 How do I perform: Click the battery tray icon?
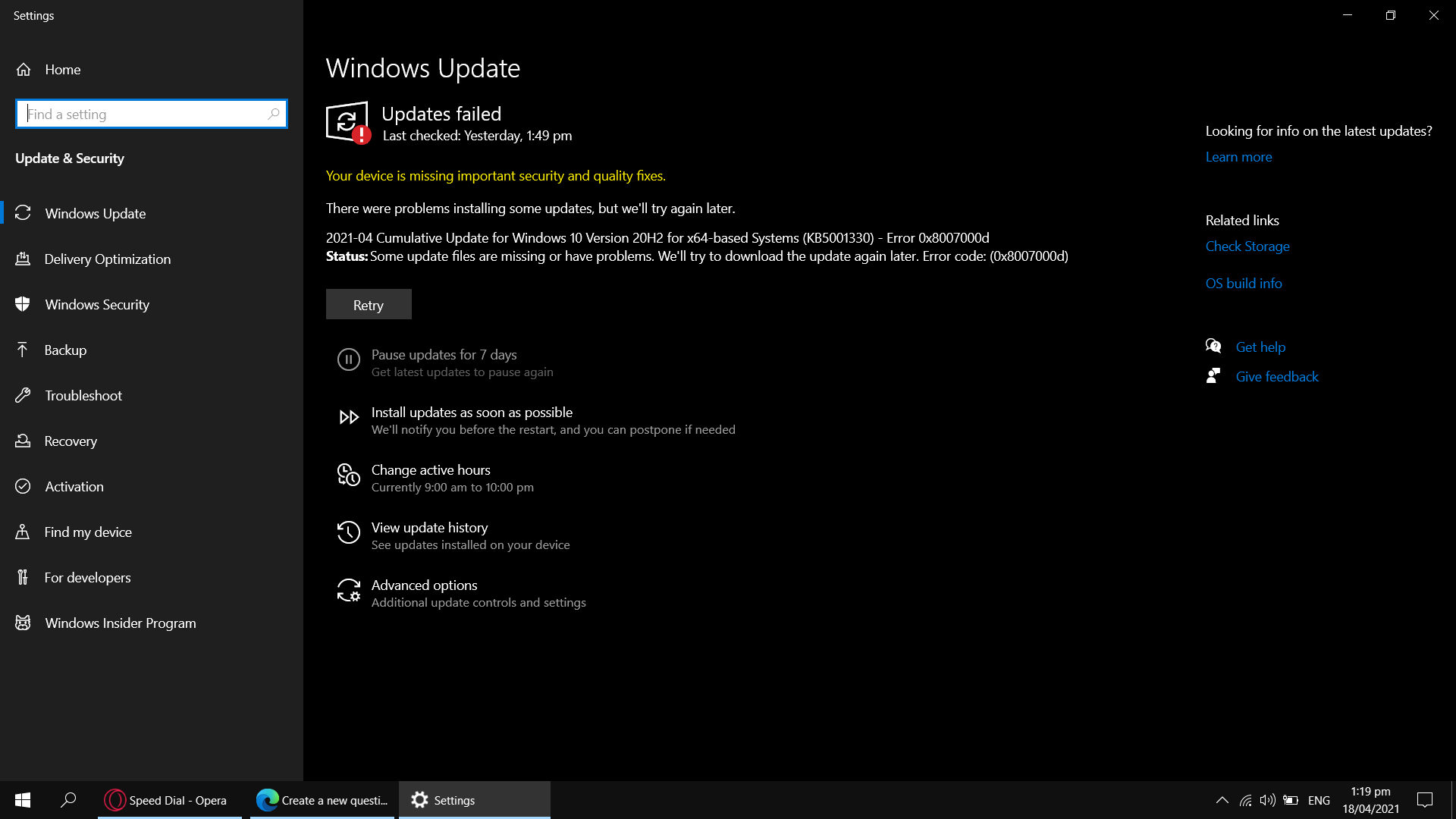click(x=1291, y=800)
